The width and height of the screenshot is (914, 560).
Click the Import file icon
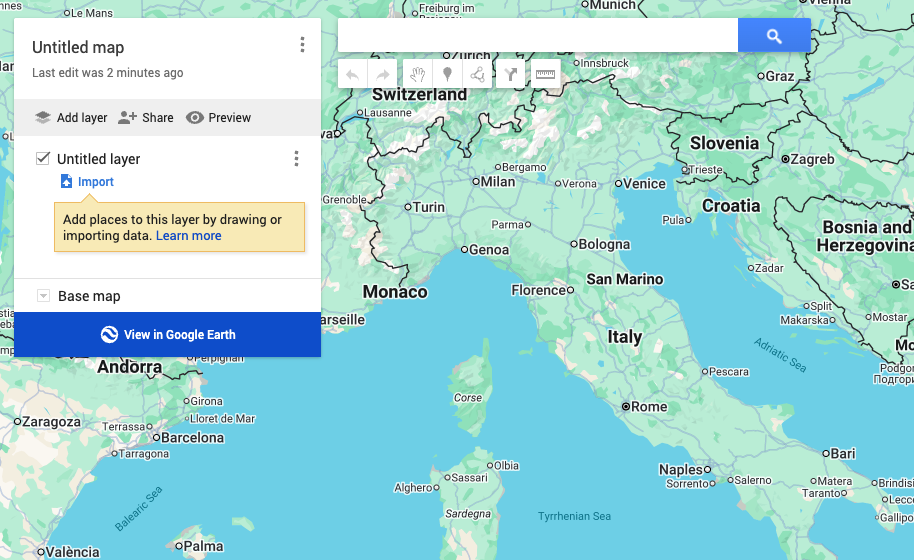[x=66, y=181]
